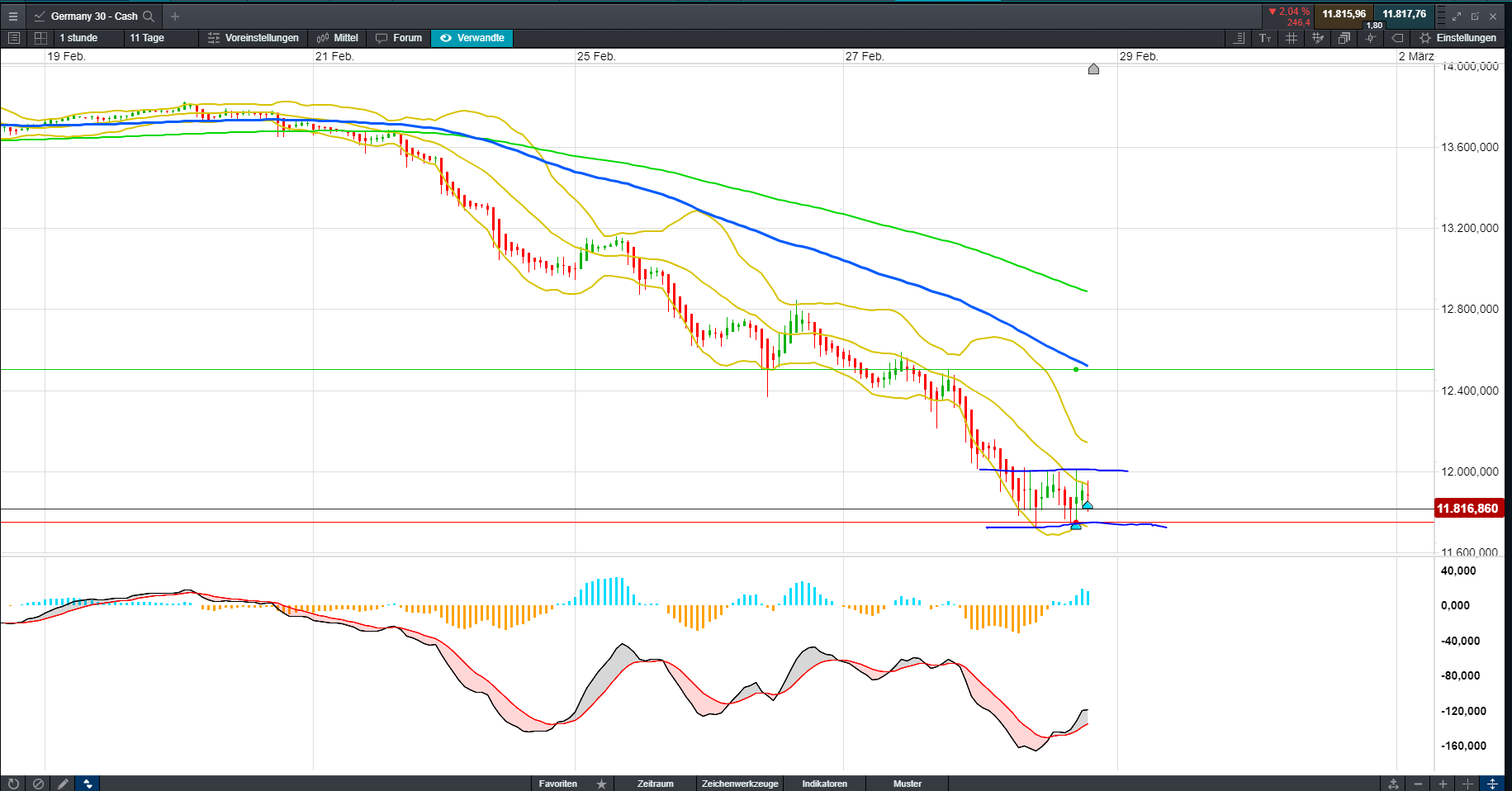Open the Indikatoren tab

point(824,784)
